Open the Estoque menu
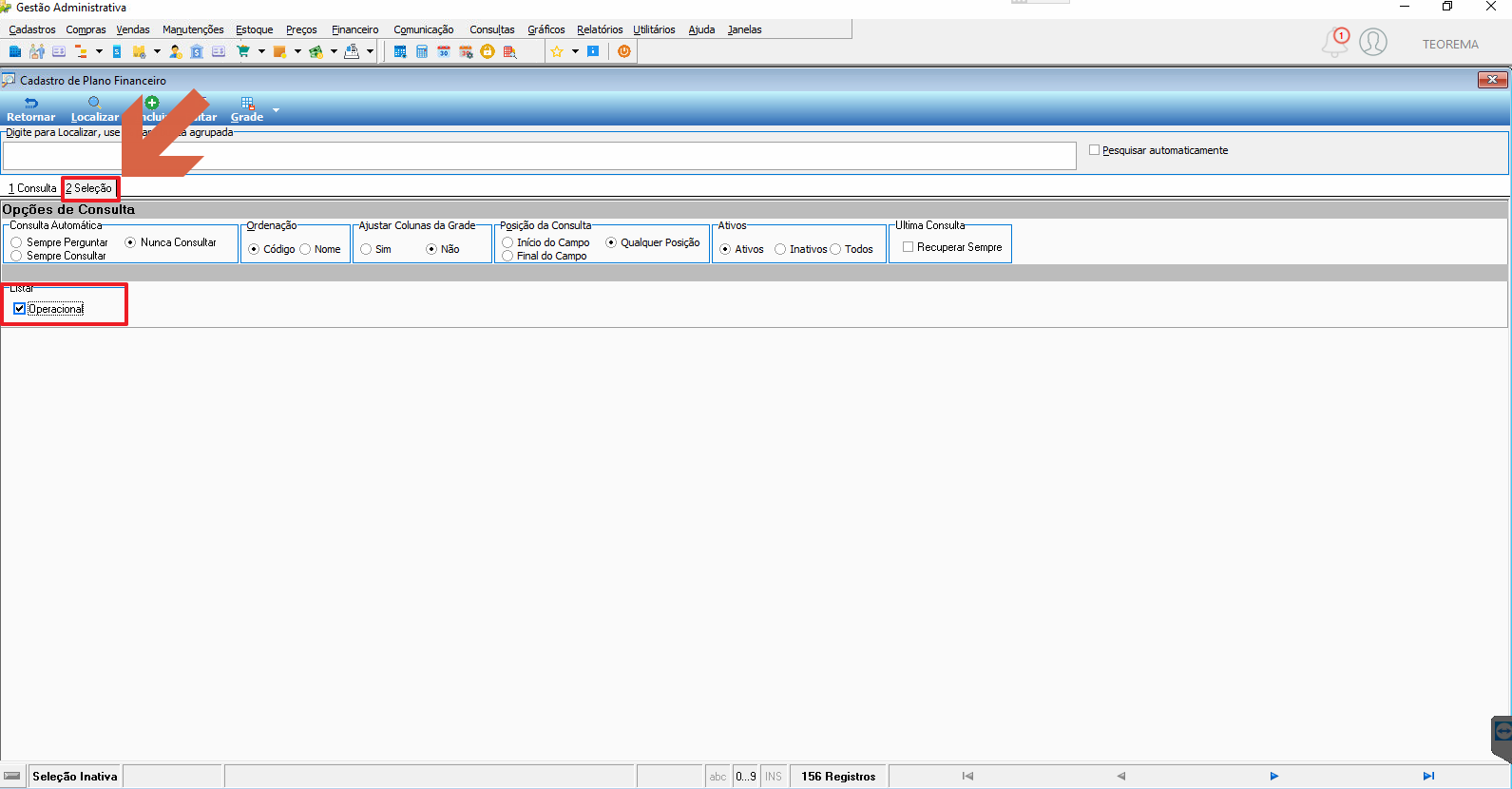The height and width of the screenshot is (789, 1512). point(254,29)
